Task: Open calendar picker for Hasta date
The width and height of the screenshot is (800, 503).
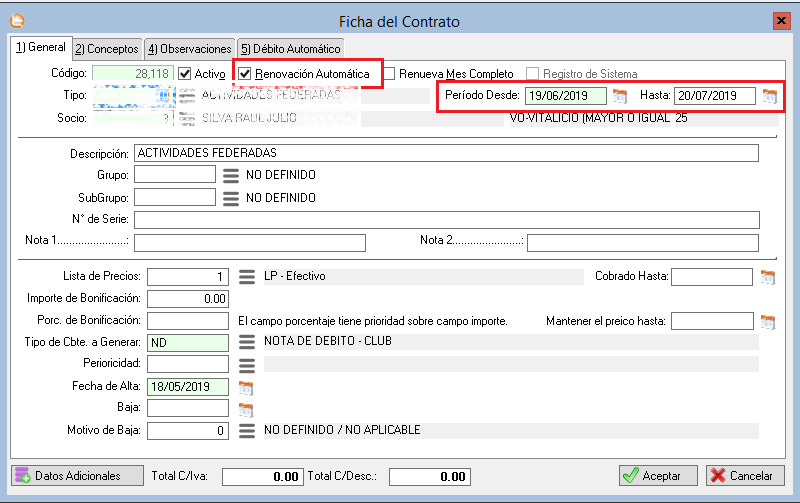Action: [x=769, y=96]
